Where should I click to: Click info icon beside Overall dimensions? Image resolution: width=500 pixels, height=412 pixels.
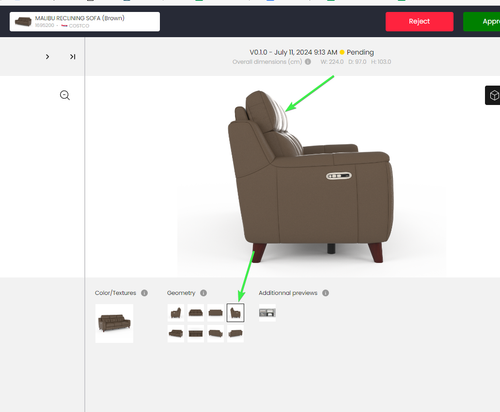tap(308, 62)
